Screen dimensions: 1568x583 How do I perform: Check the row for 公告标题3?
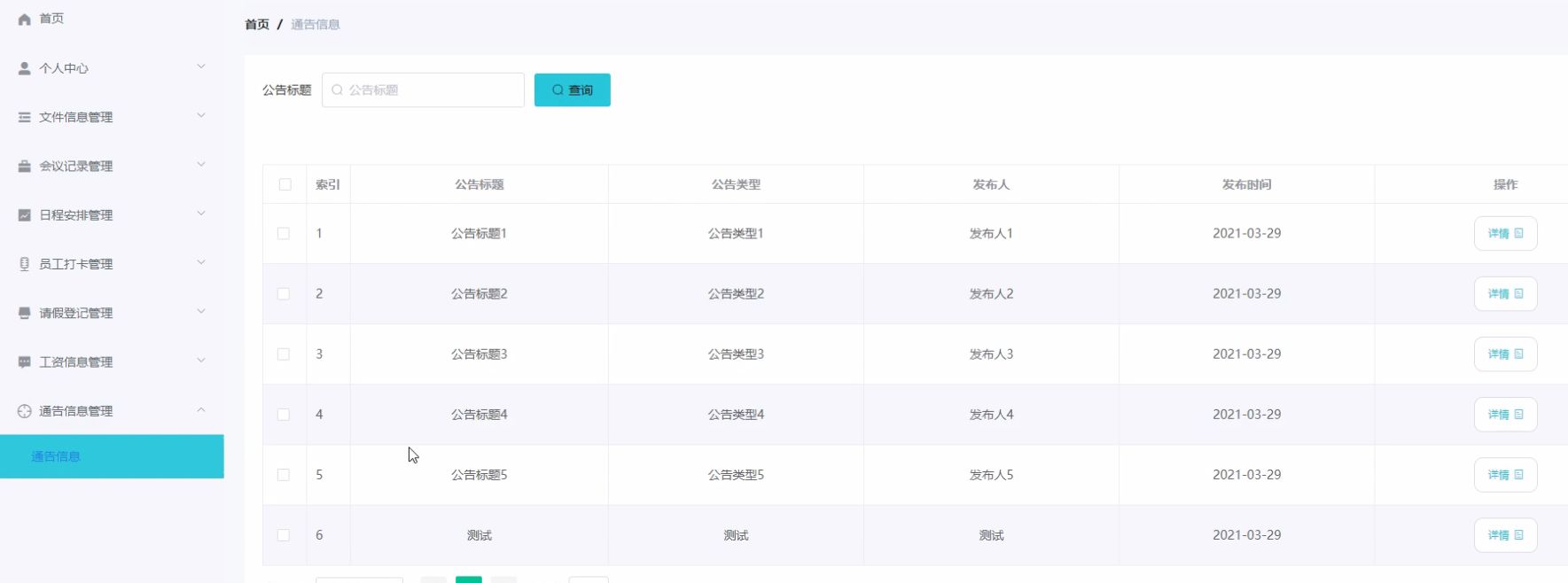tap(284, 354)
